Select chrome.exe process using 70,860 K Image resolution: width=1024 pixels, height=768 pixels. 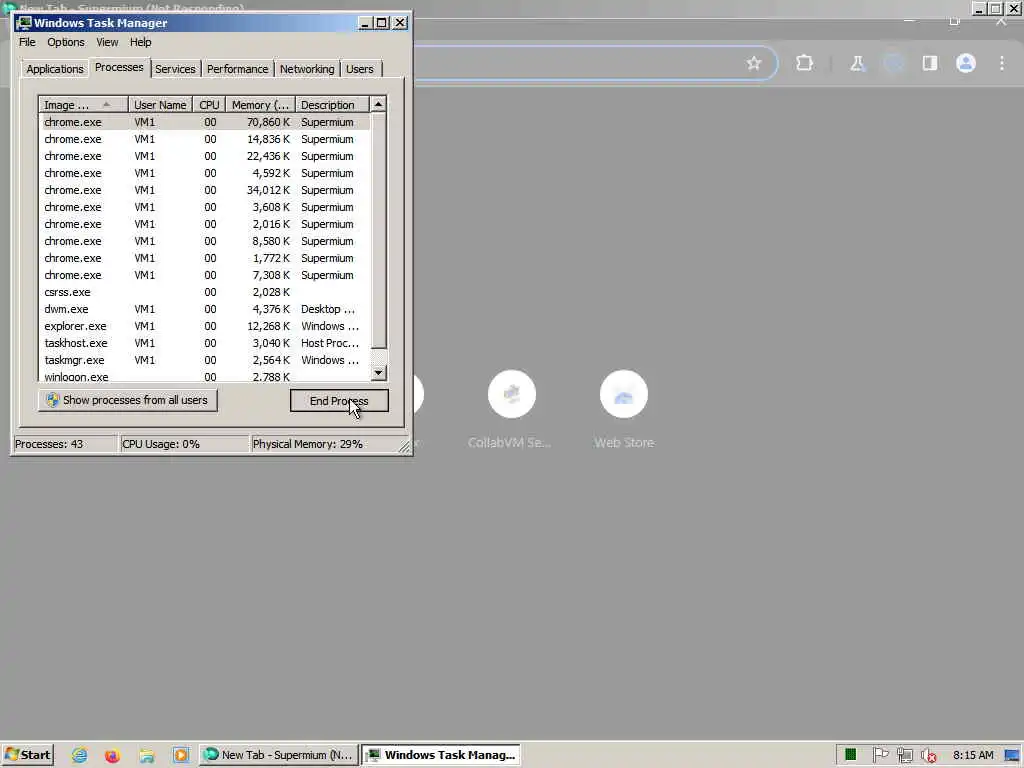click(x=204, y=122)
